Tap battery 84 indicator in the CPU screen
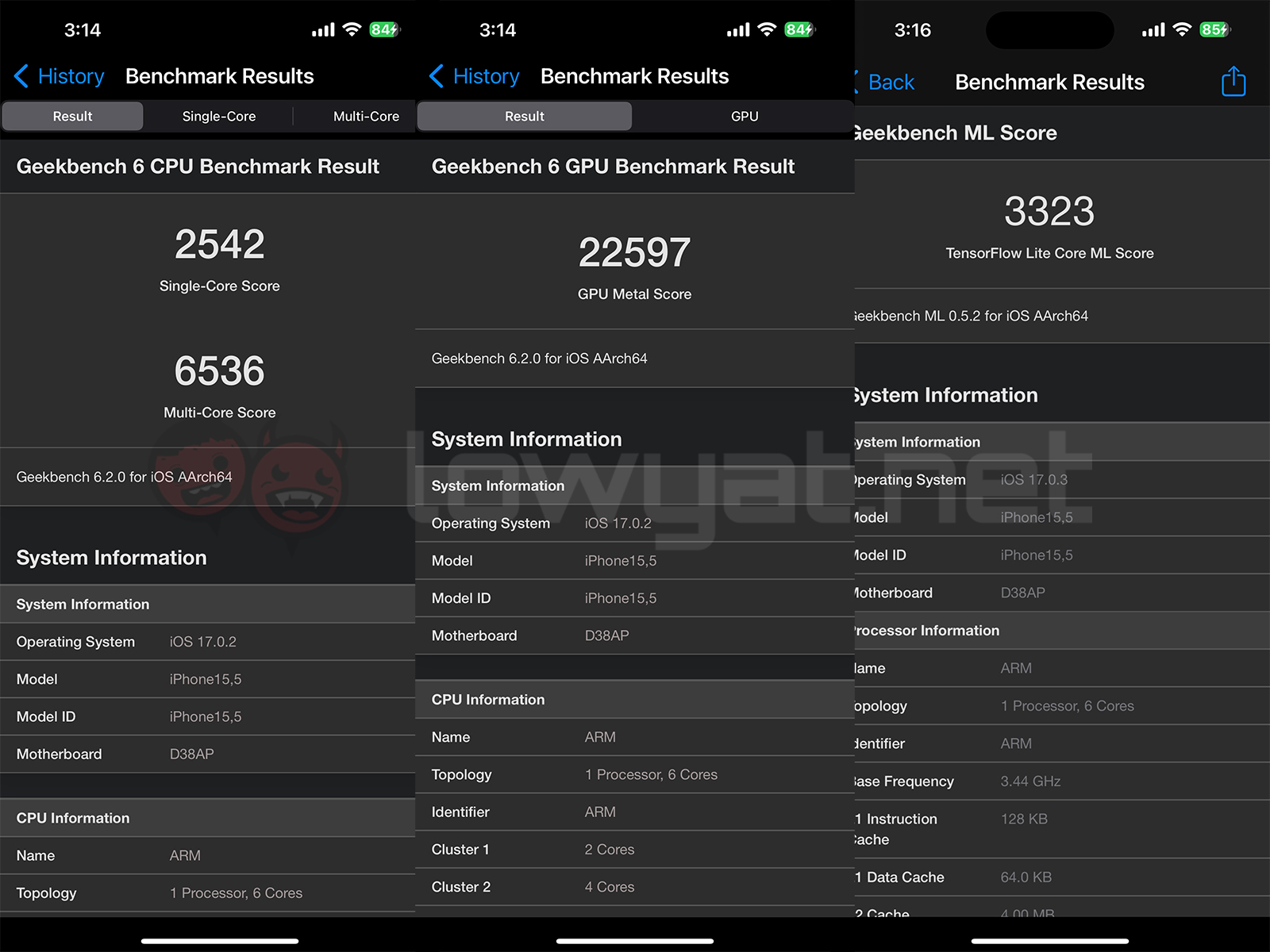This screenshot has height=952, width=1270. (384, 29)
